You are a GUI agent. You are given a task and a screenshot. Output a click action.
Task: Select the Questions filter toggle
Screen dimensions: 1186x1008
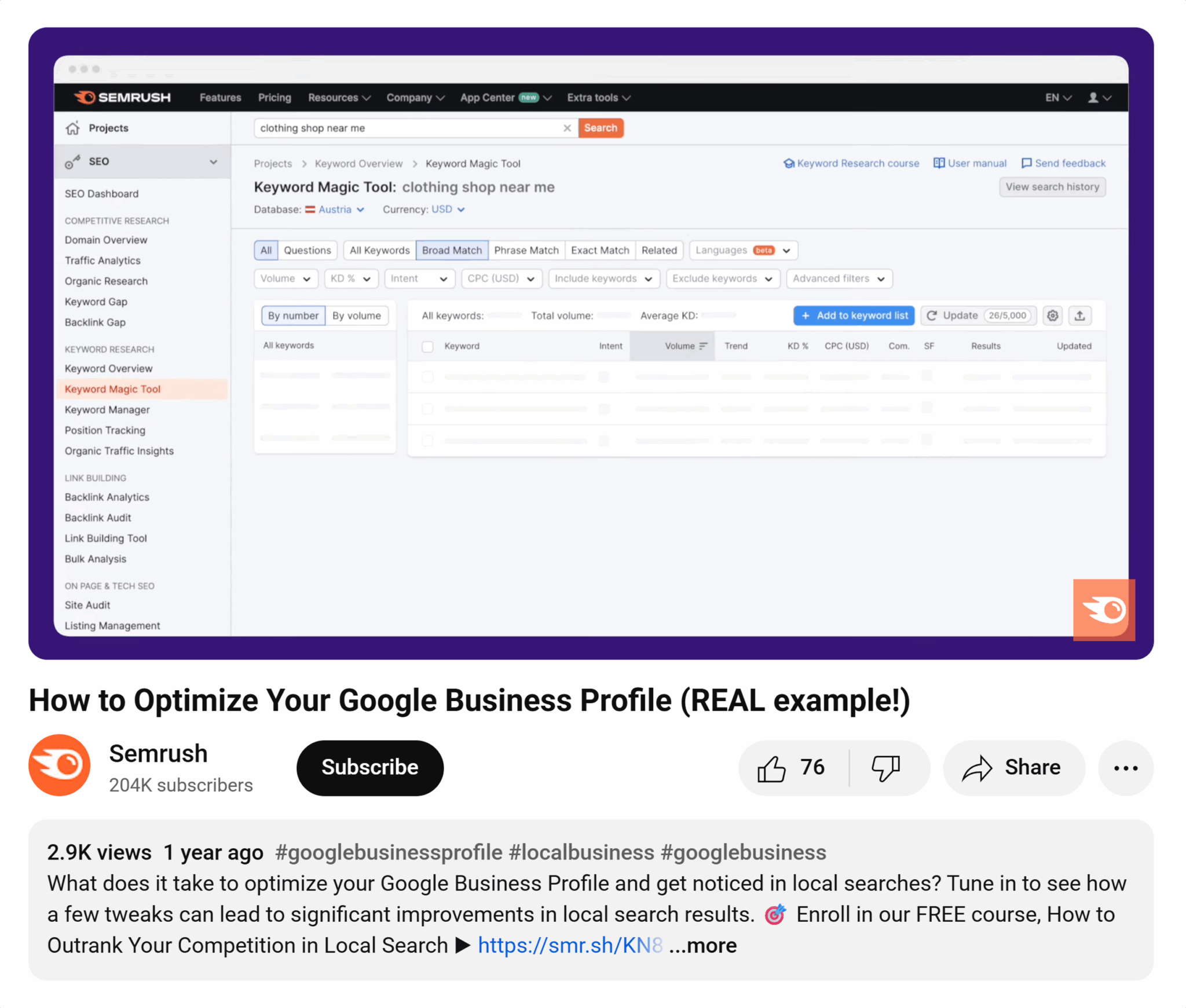(x=308, y=250)
